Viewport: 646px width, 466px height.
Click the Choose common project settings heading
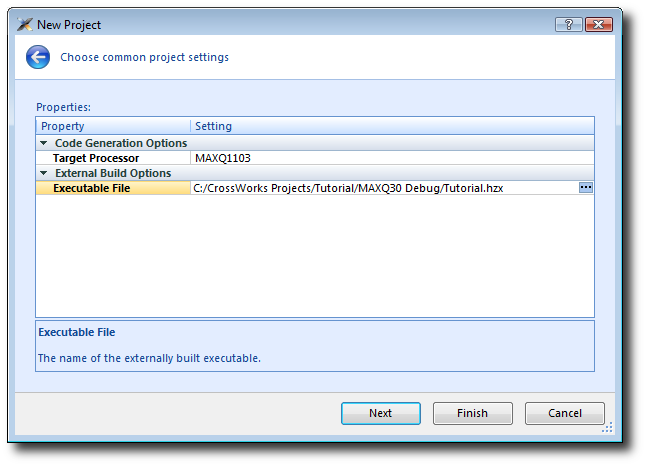145,57
